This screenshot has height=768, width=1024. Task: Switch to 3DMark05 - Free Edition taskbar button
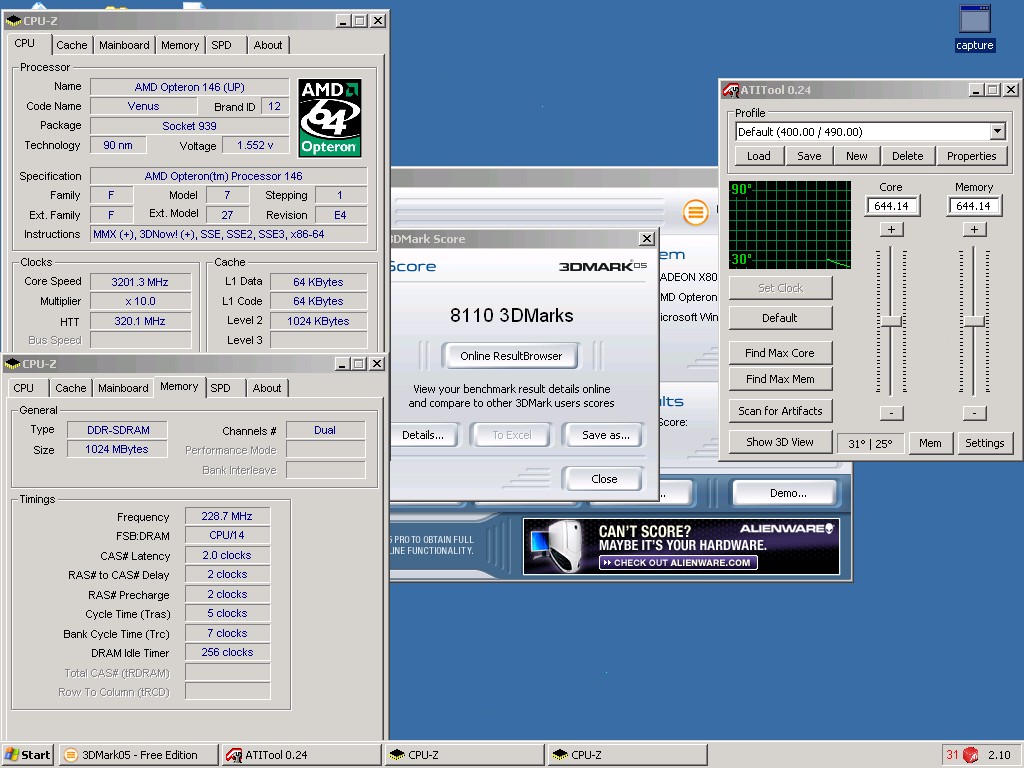[138, 755]
